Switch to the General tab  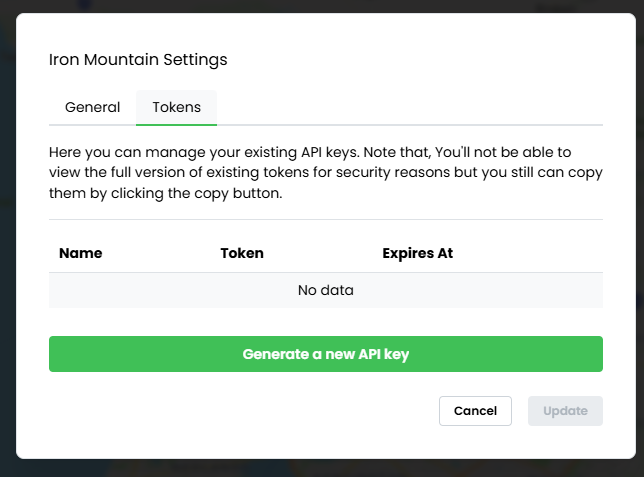point(92,107)
